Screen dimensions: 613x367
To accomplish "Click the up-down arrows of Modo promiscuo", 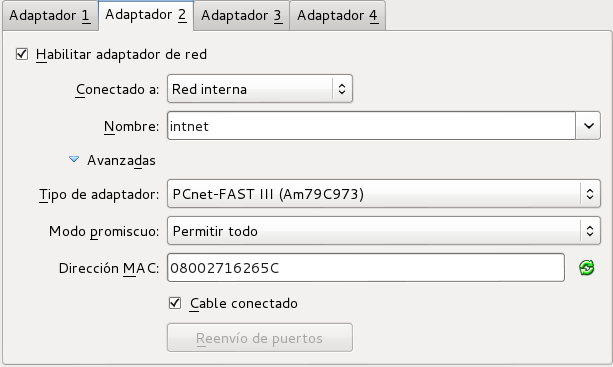I will 590,231.
